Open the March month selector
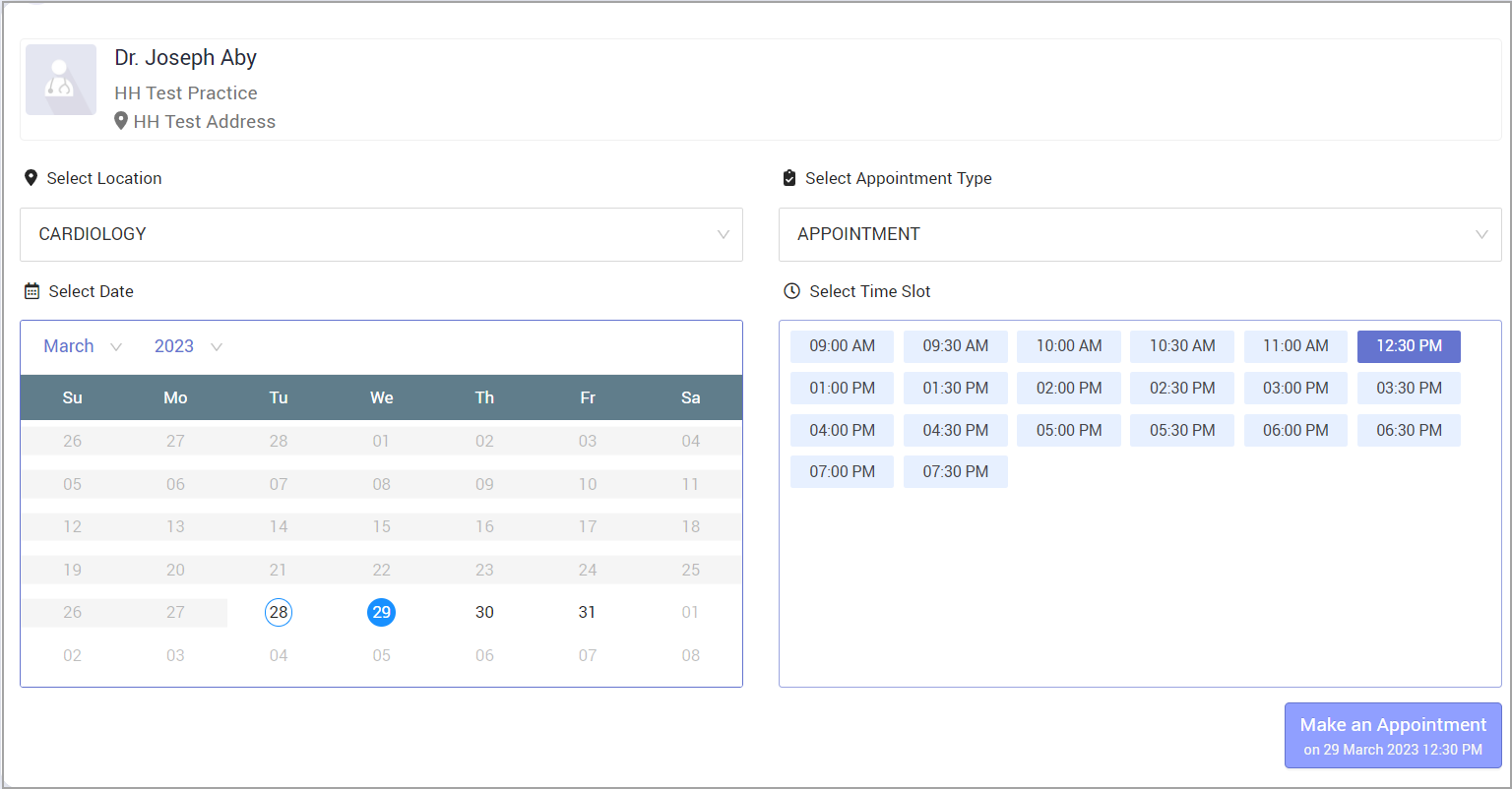 coord(83,346)
